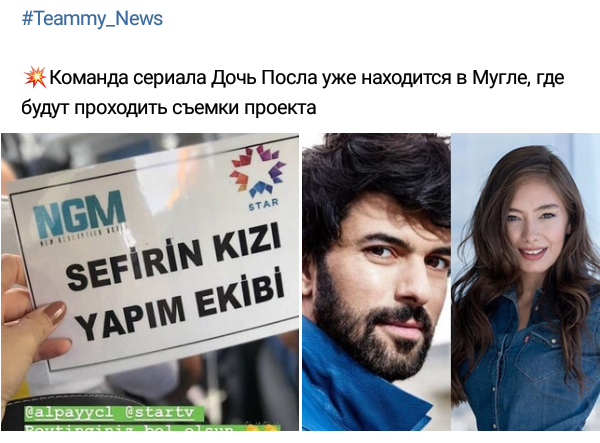600x443 pixels.
Task: Click the STAR text under the star logo
Action: (x=263, y=205)
